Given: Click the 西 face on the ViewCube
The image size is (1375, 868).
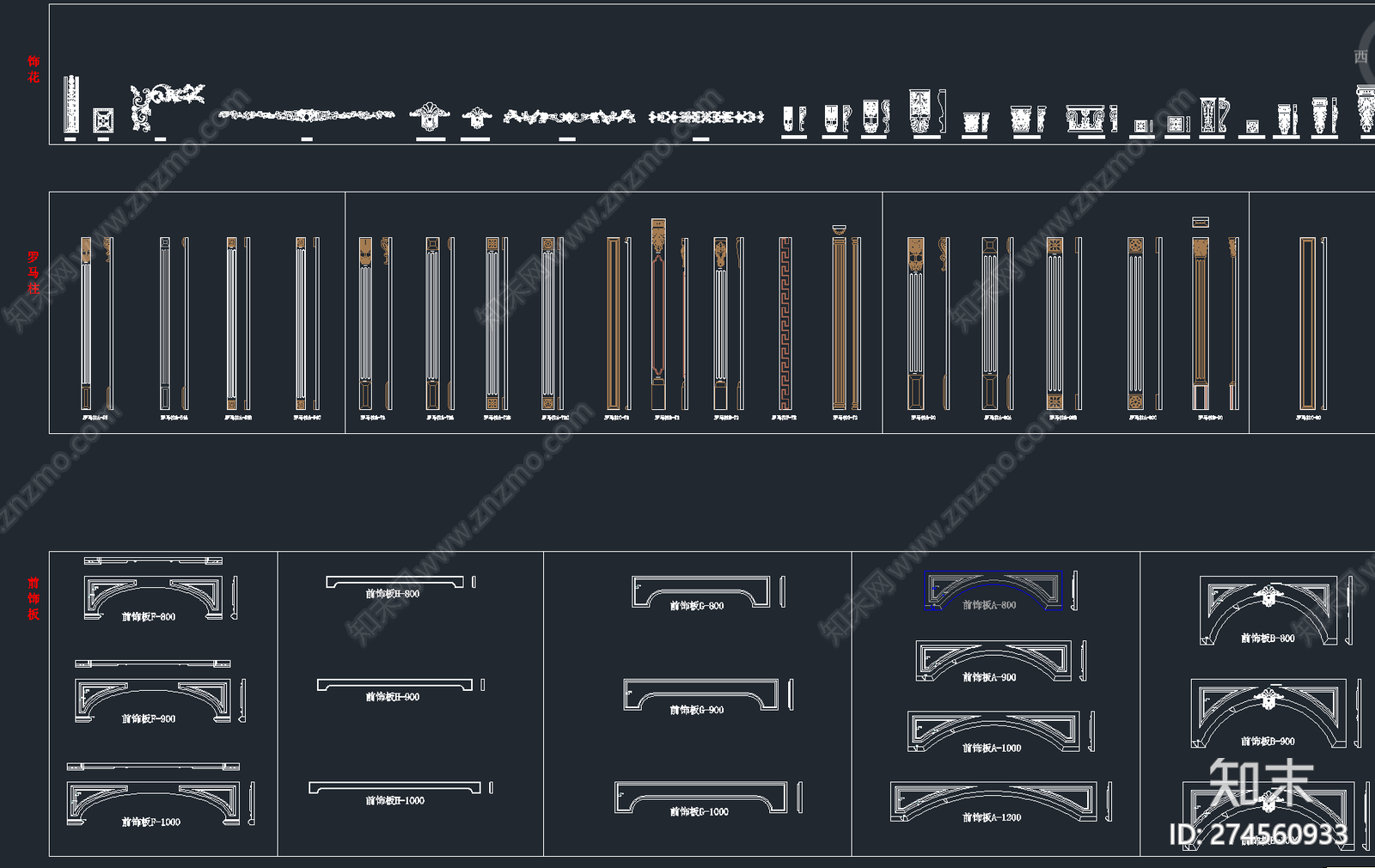Looking at the screenshot, I should (x=1361, y=57).
